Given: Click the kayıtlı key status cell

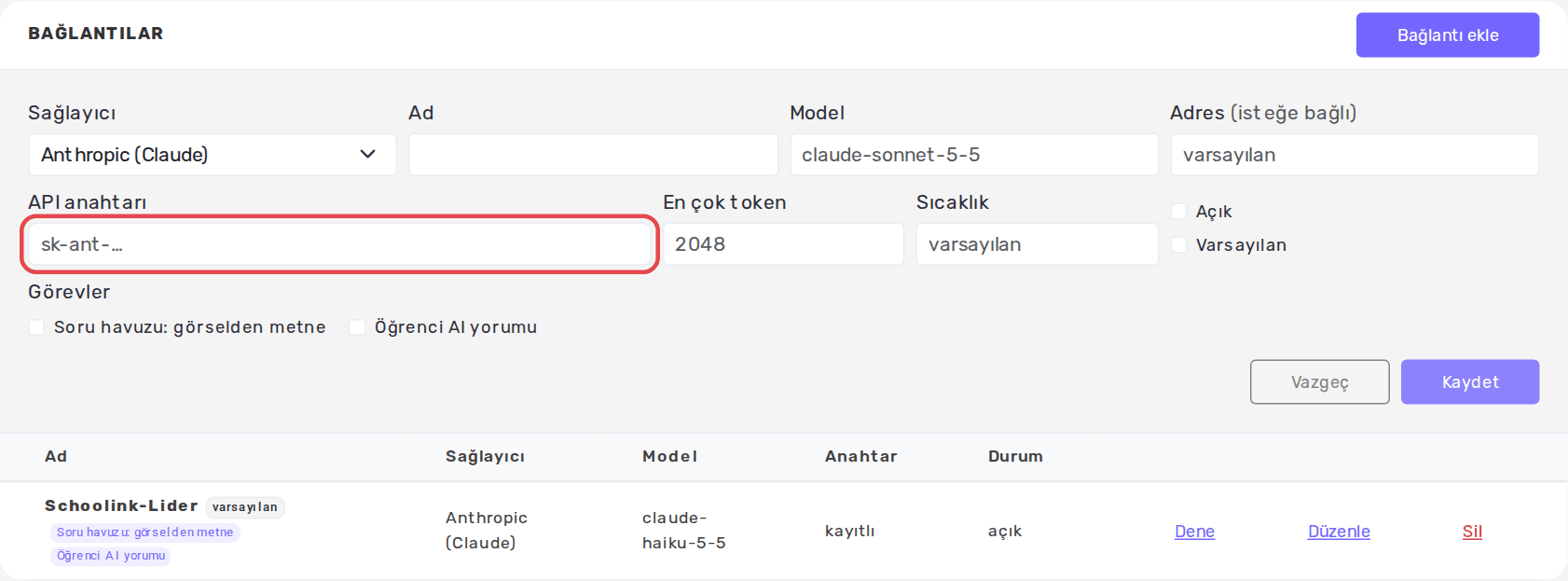Looking at the screenshot, I should [850, 532].
